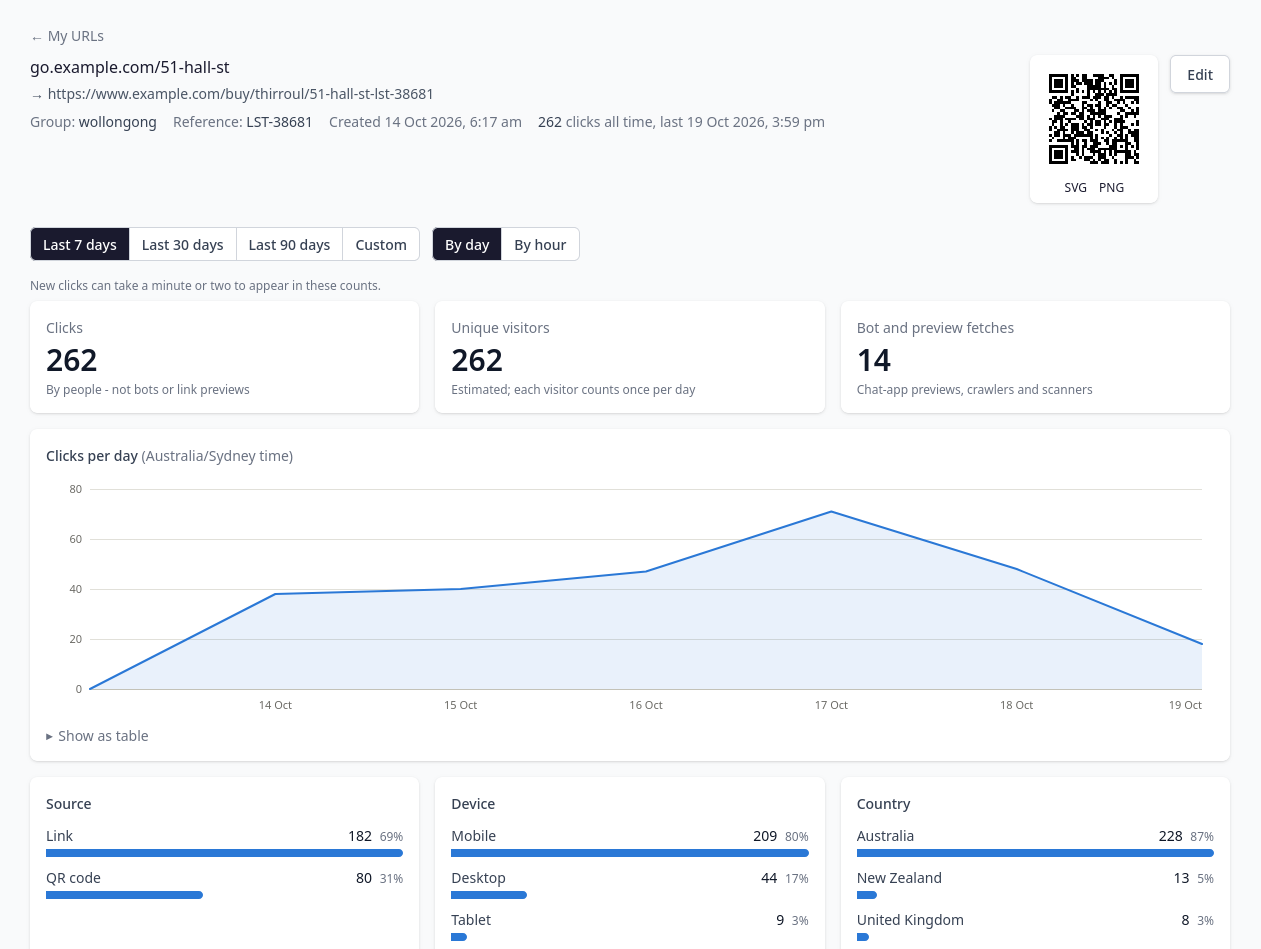Click the 19 Oct axis label
The width and height of the screenshot is (1261, 949).
tap(1185, 705)
